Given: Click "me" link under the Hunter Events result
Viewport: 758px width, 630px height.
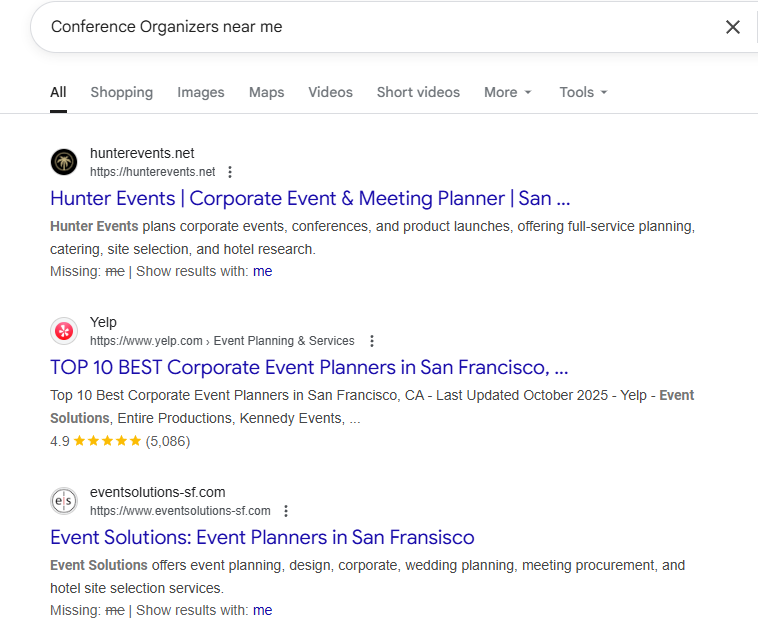Looking at the screenshot, I should pos(262,271).
